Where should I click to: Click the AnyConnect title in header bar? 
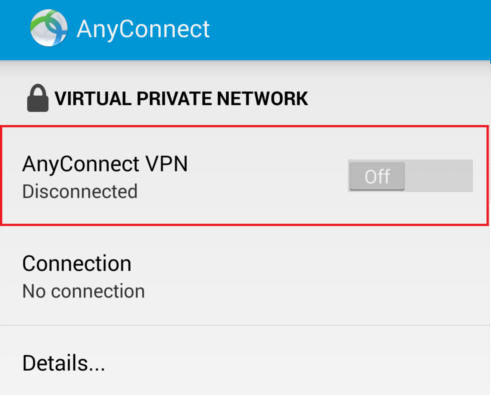pos(143,29)
